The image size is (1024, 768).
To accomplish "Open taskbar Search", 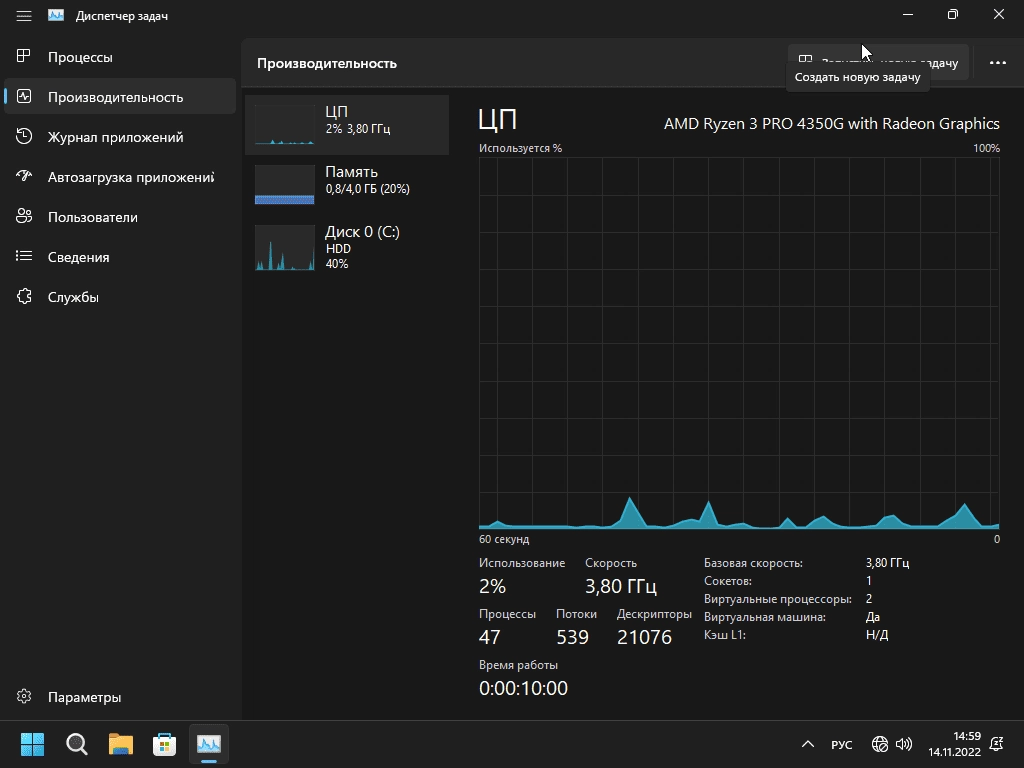I will point(76,744).
